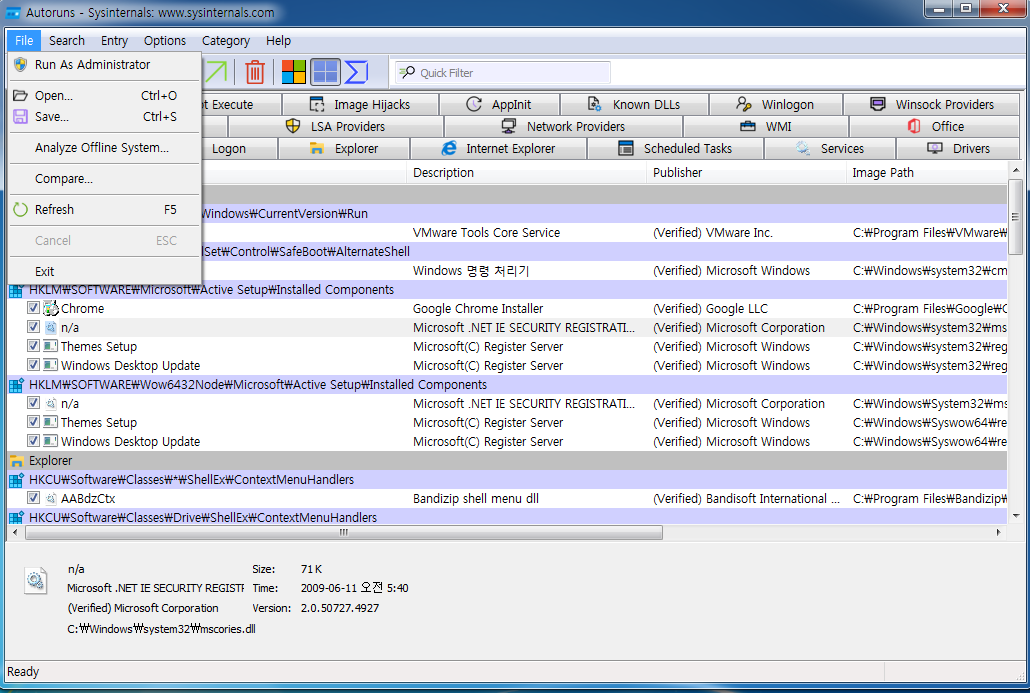Click the Explorer section folder icon
1030x693 pixels.
point(16,460)
